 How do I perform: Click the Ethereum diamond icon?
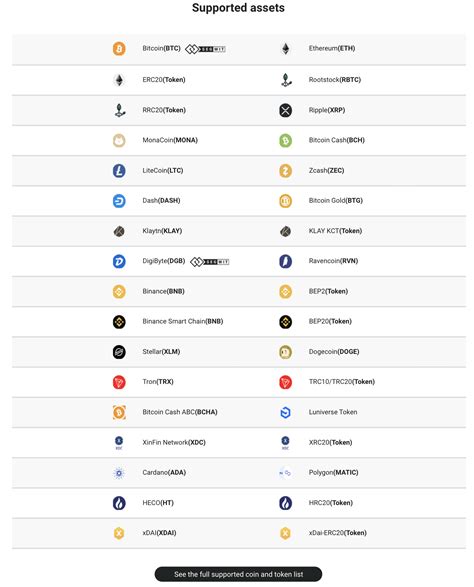click(x=285, y=49)
